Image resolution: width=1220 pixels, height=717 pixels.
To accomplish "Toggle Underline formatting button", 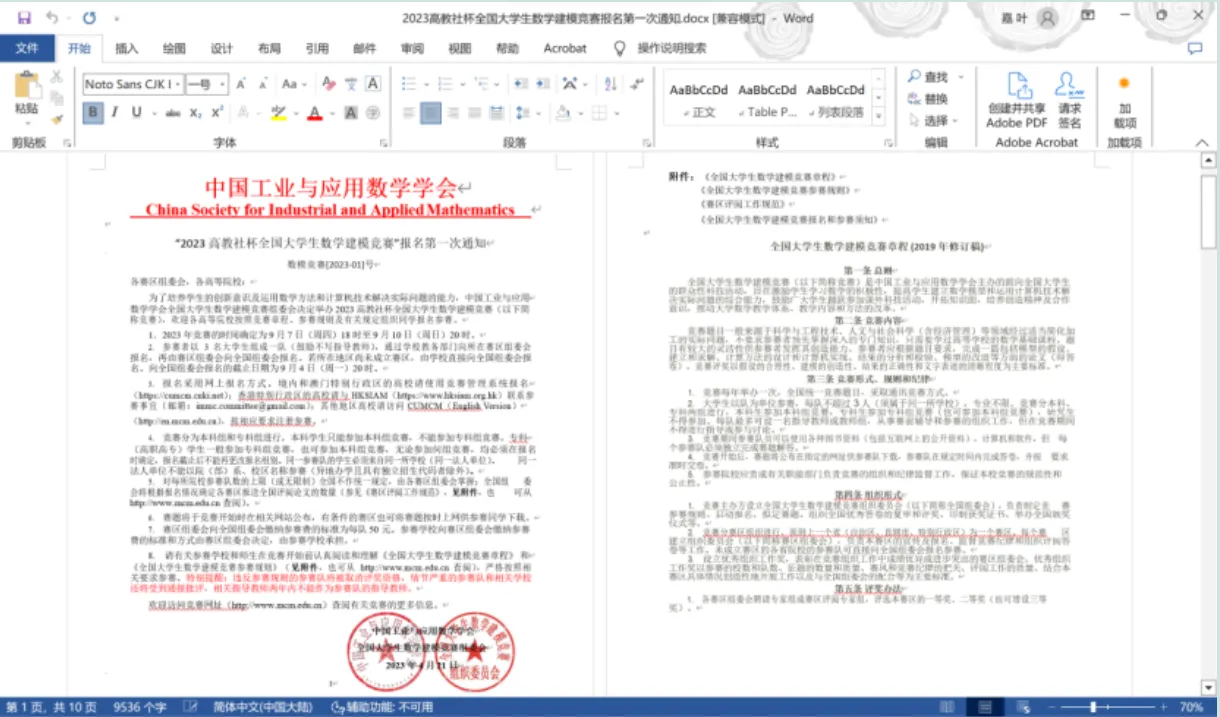I will click(x=136, y=113).
